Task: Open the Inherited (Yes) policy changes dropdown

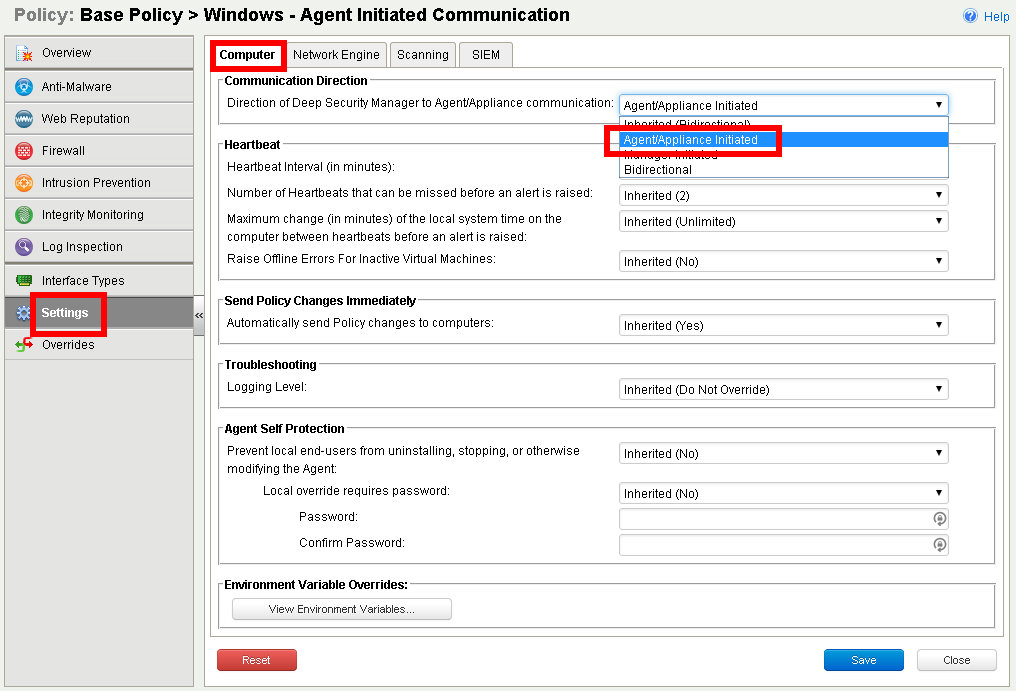Action: point(783,325)
